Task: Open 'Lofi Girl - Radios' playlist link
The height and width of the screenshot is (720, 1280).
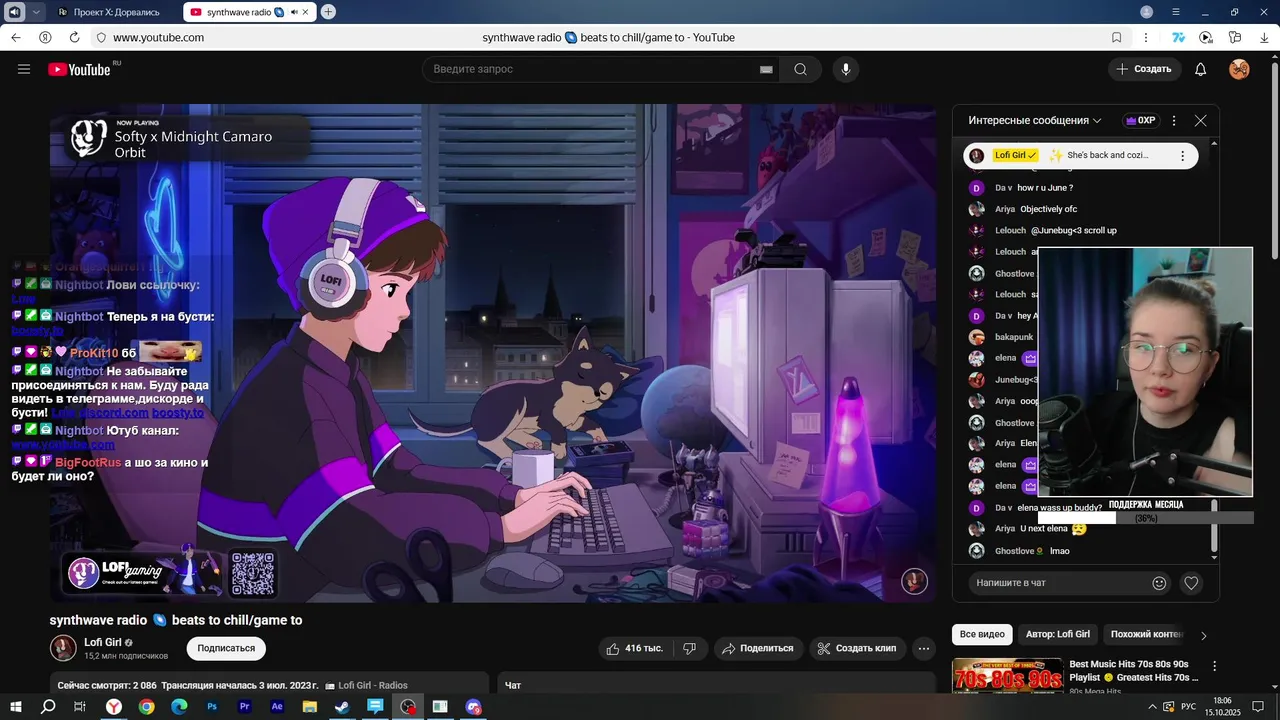Action: click(372, 685)
